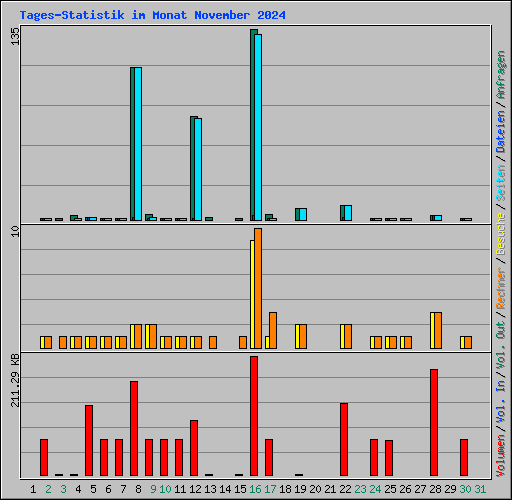Click the 'Dateien' legend label
This screenshot has width=512, height=500.
click(501, 132)
